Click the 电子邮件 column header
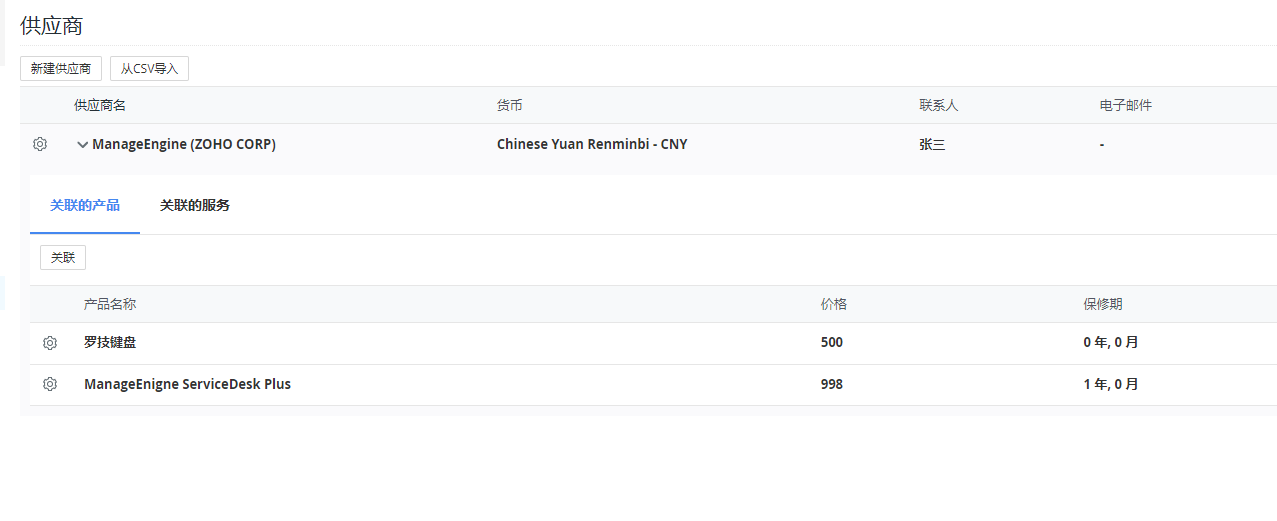This screenshot has height=521, width=1277. click(x=1126, y=105)
